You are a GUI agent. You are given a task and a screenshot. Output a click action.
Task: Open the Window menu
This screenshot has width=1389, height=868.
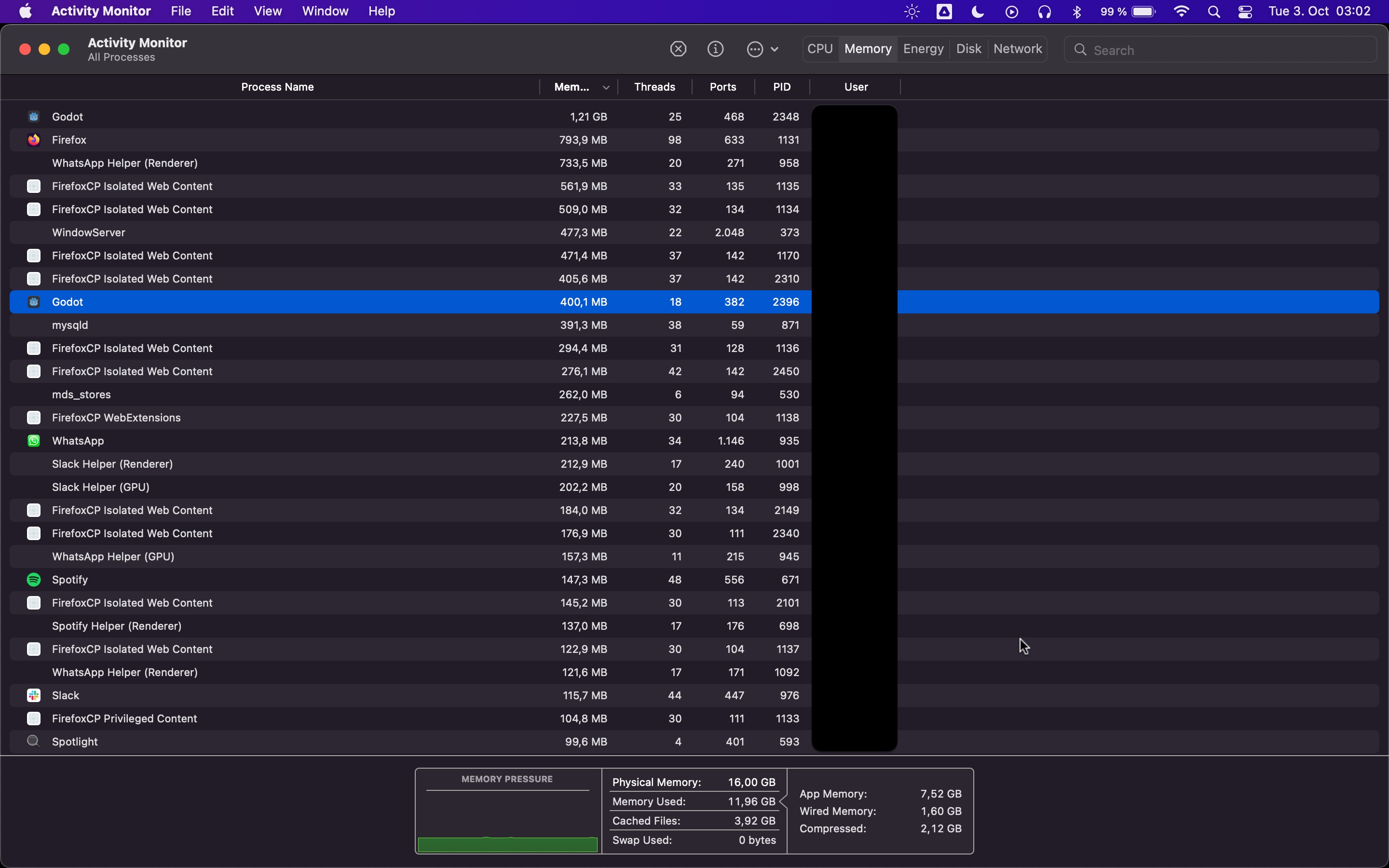point(325,11)
